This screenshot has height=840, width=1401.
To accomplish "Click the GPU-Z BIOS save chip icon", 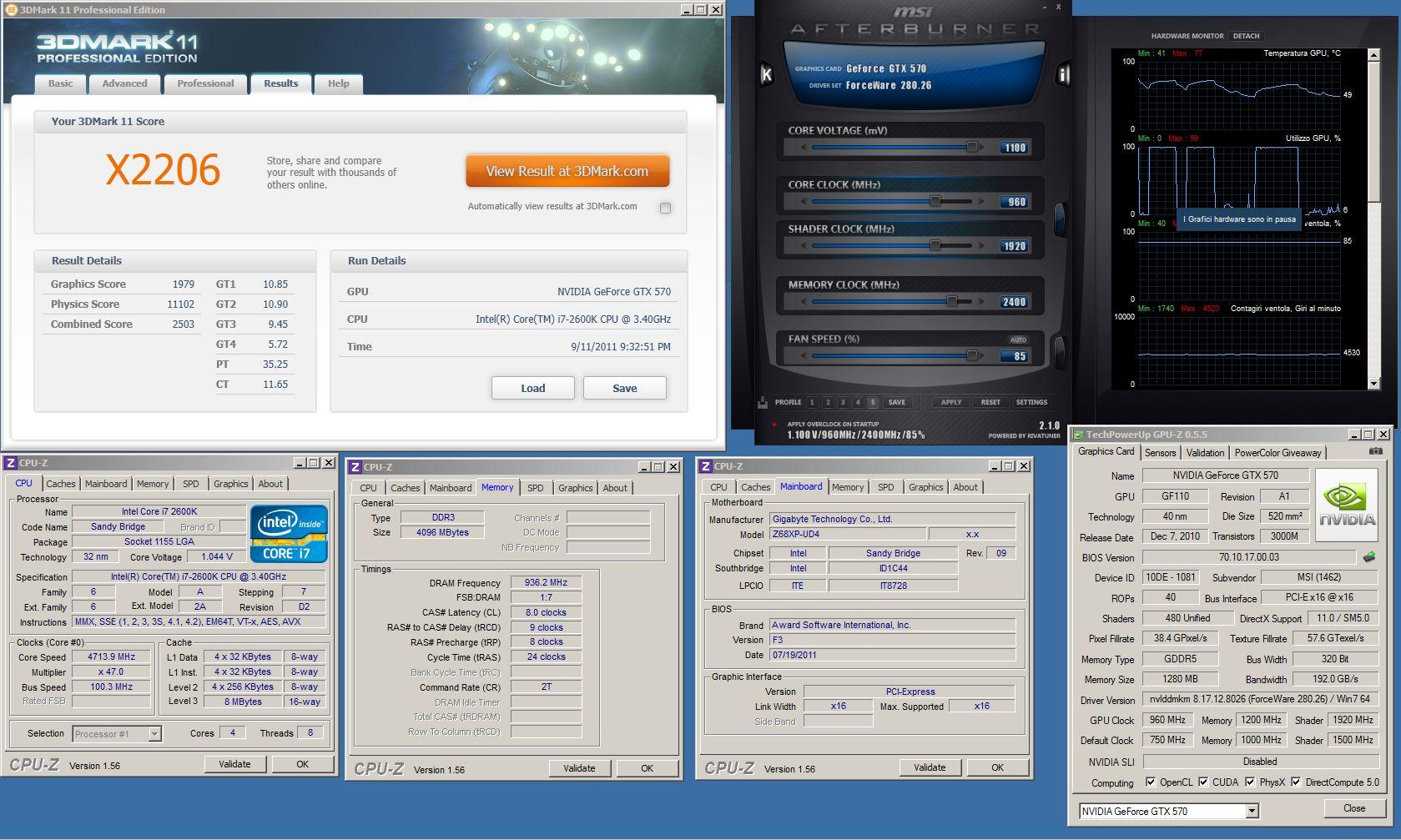I will point(1368,557).
